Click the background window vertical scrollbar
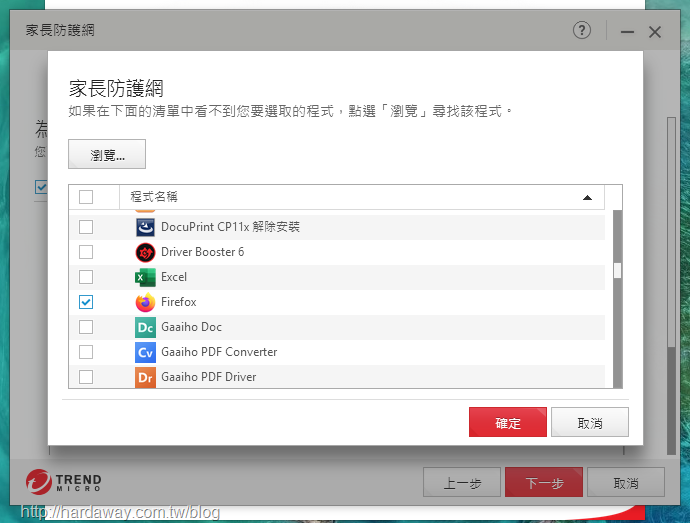Viewport: 690px width, 523px height. pos(671,285)
